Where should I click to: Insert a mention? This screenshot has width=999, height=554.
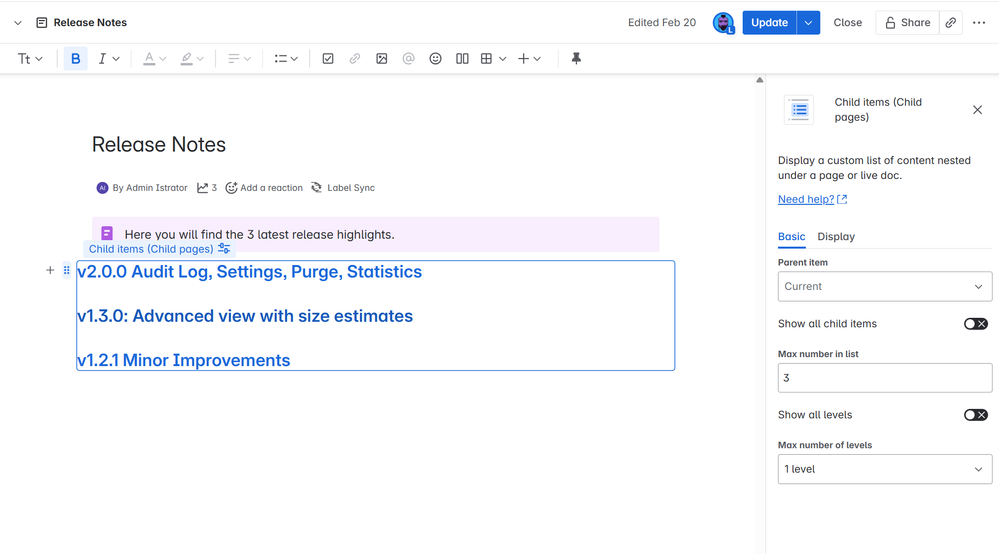(408, 59)
